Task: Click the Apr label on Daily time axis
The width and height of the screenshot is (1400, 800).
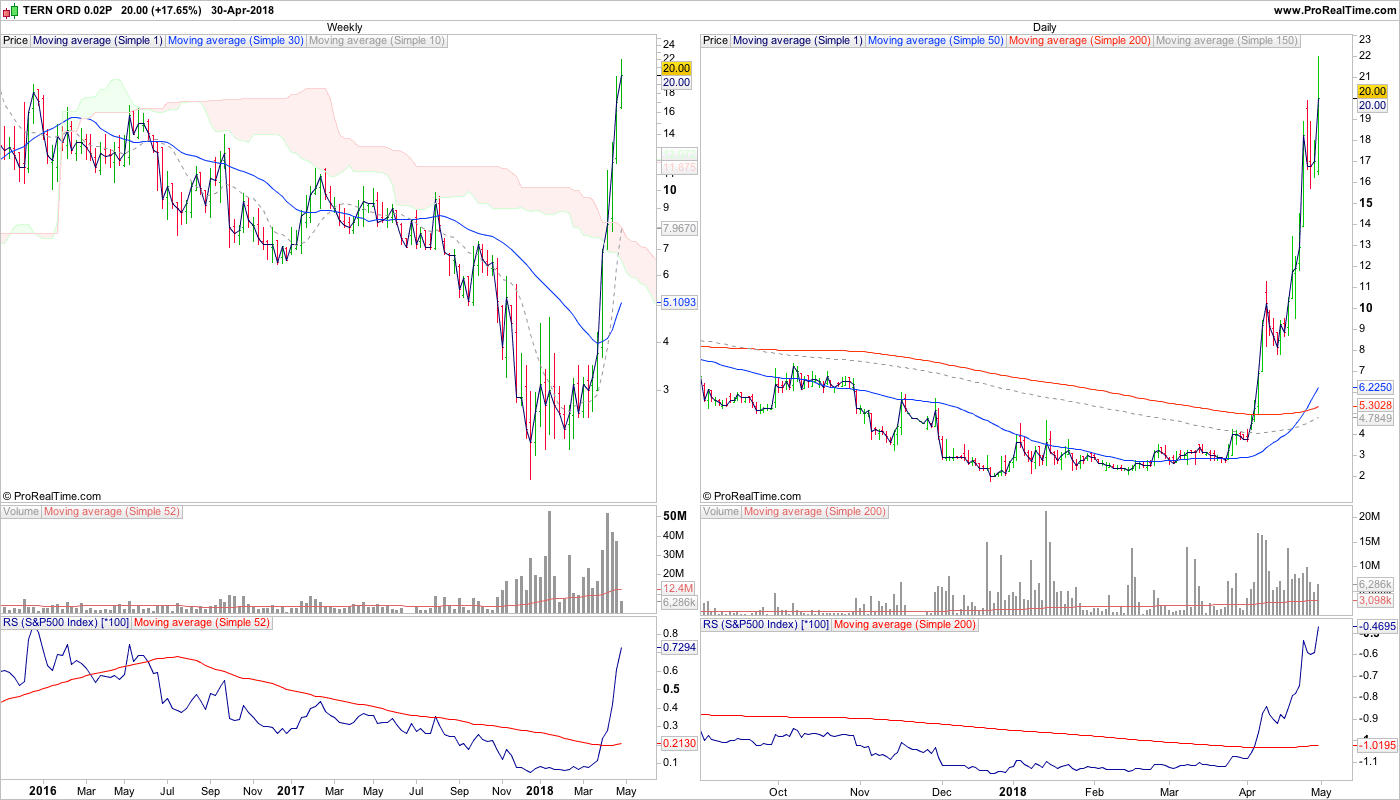Action: click(x=1247, y=791)
